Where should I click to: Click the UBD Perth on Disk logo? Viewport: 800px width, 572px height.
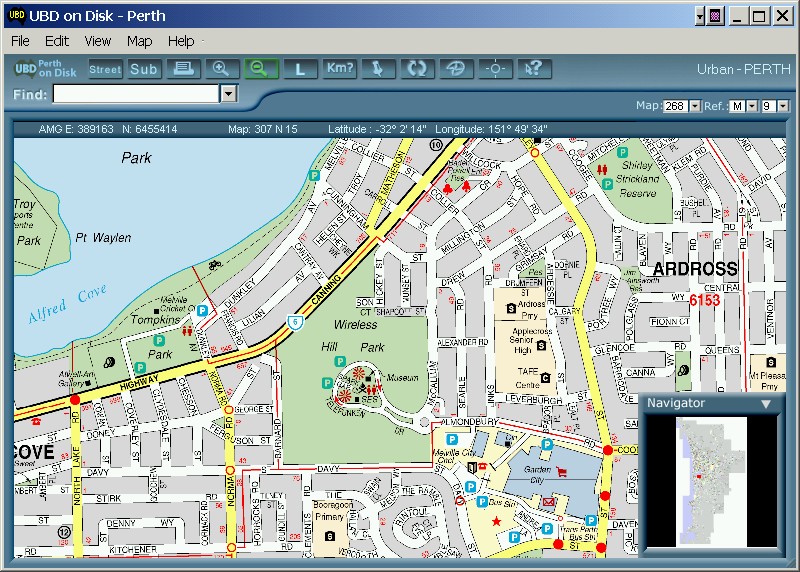pos(45,69)
